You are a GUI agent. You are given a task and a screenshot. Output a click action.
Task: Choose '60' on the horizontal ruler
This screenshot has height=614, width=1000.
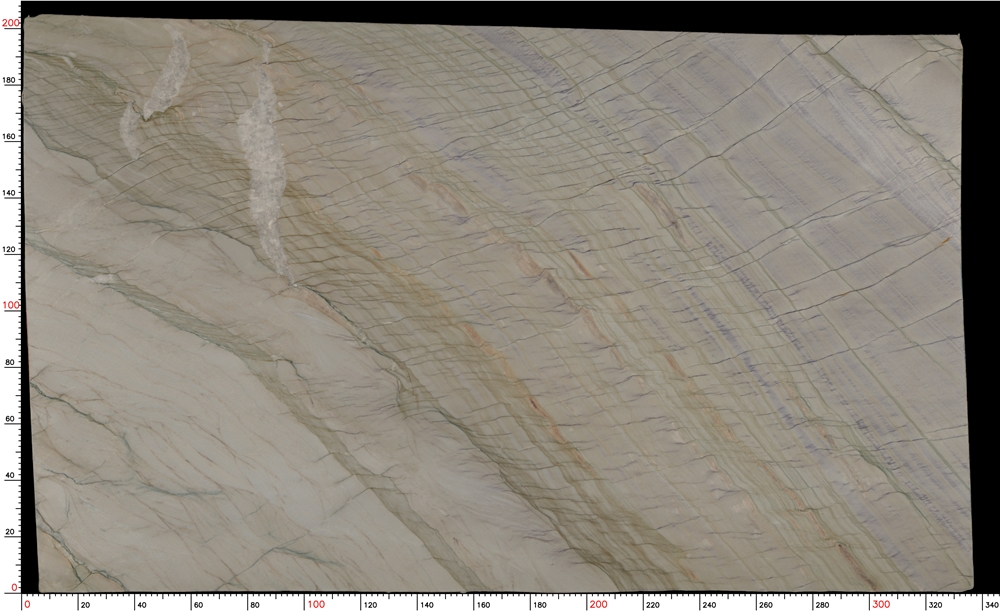(198, 605)
